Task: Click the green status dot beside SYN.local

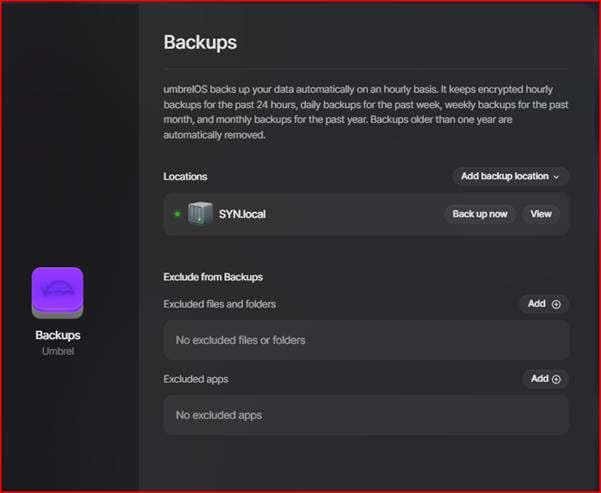Action: (x=177, y=214)
